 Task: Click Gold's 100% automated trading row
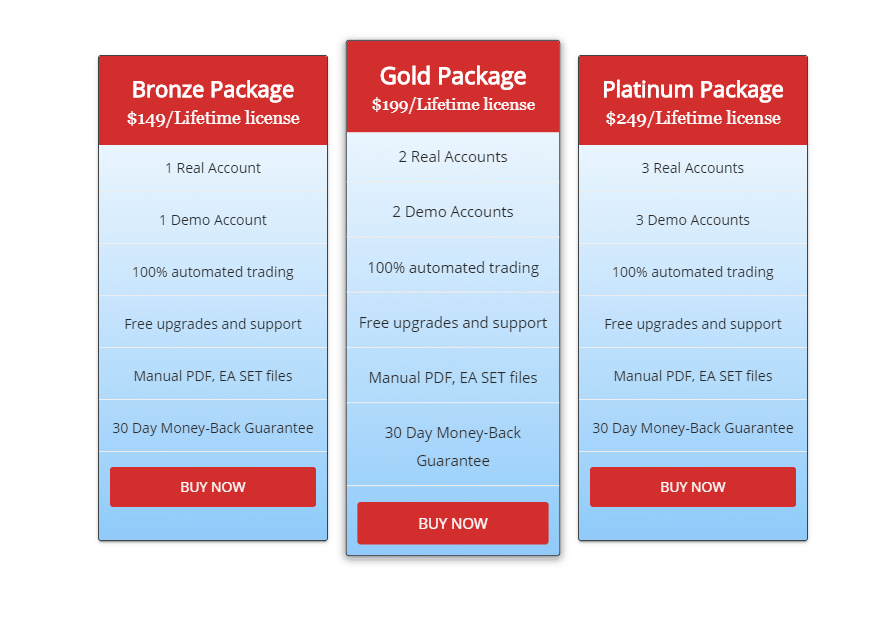[453, 268]
